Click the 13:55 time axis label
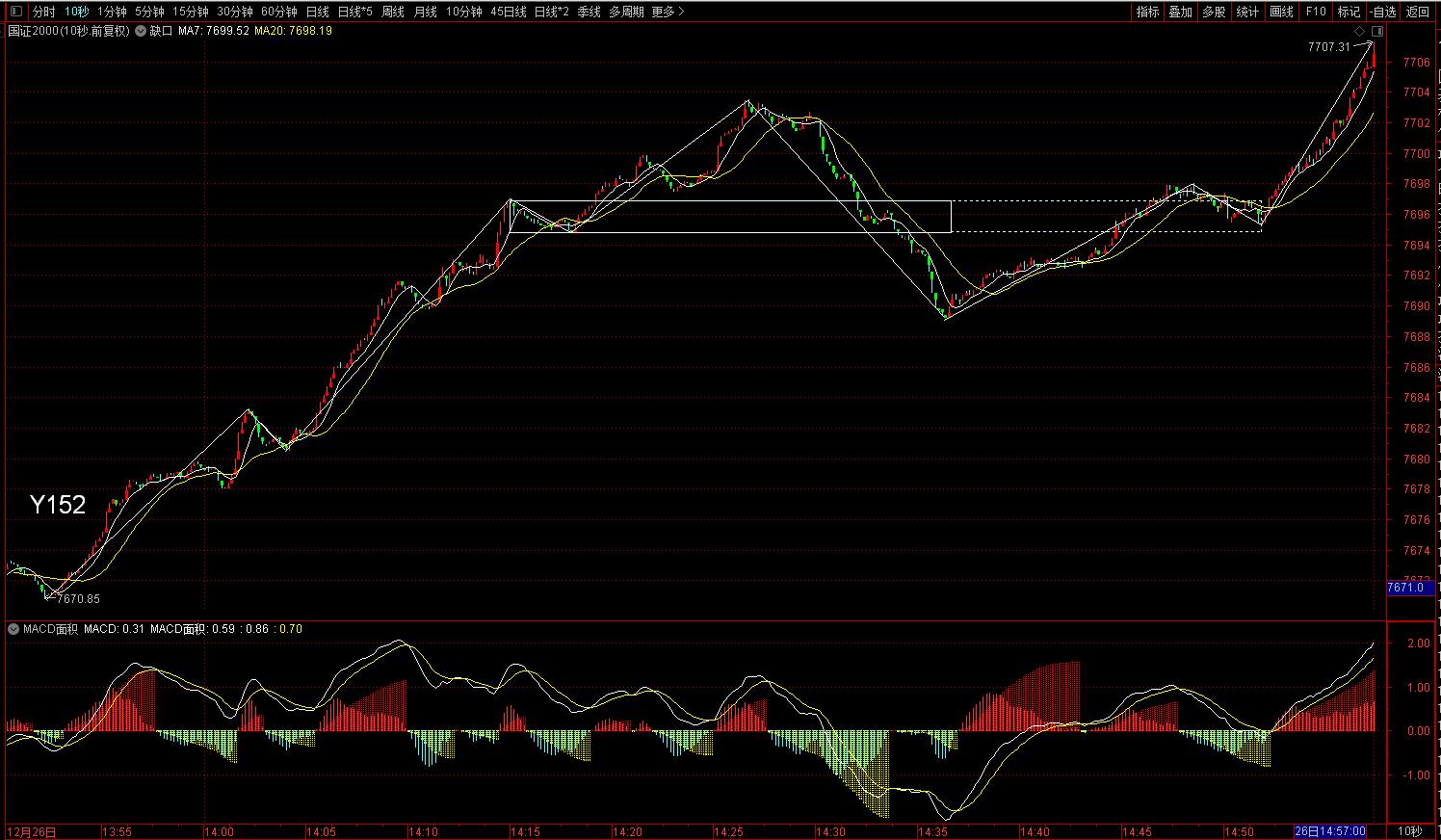The width and height of the screenshot is (1441, 840). click(117, 831)
